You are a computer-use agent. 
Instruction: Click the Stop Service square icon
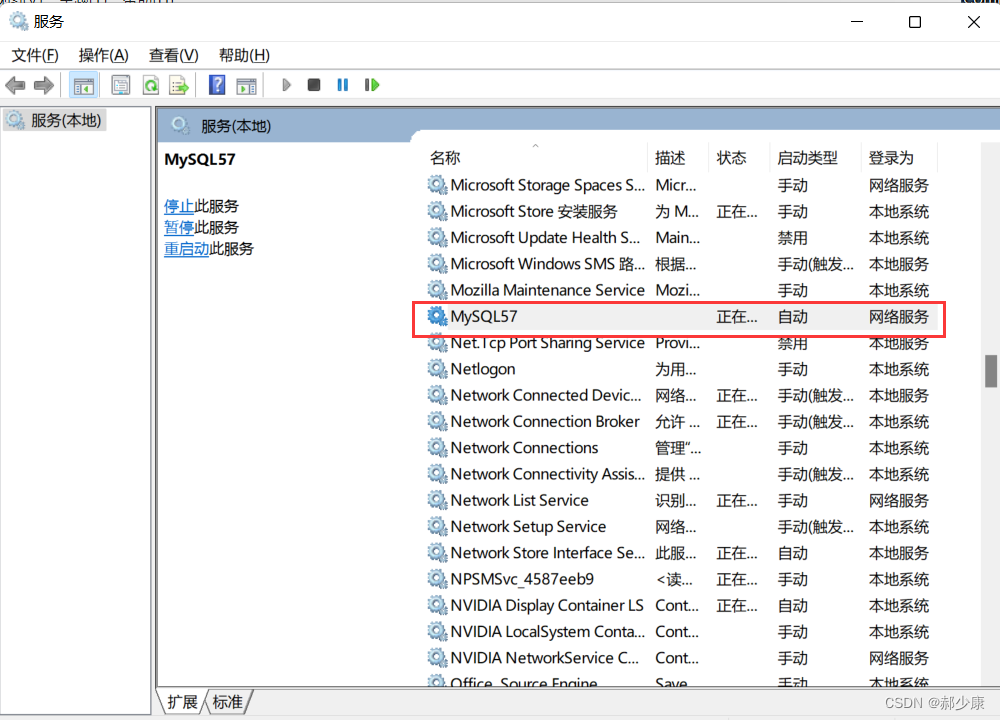point(314,85)
